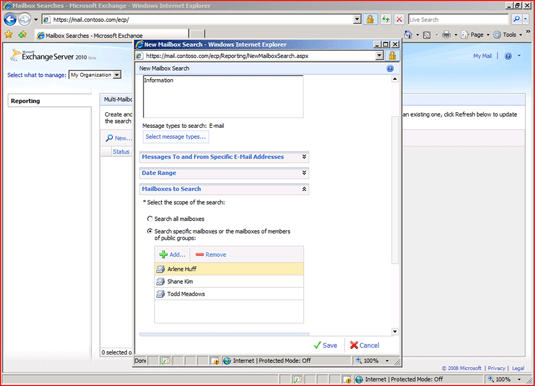Select Arlene Huff in mailbox list
Screen dimensions: 535x386
(x=229, y=269)
